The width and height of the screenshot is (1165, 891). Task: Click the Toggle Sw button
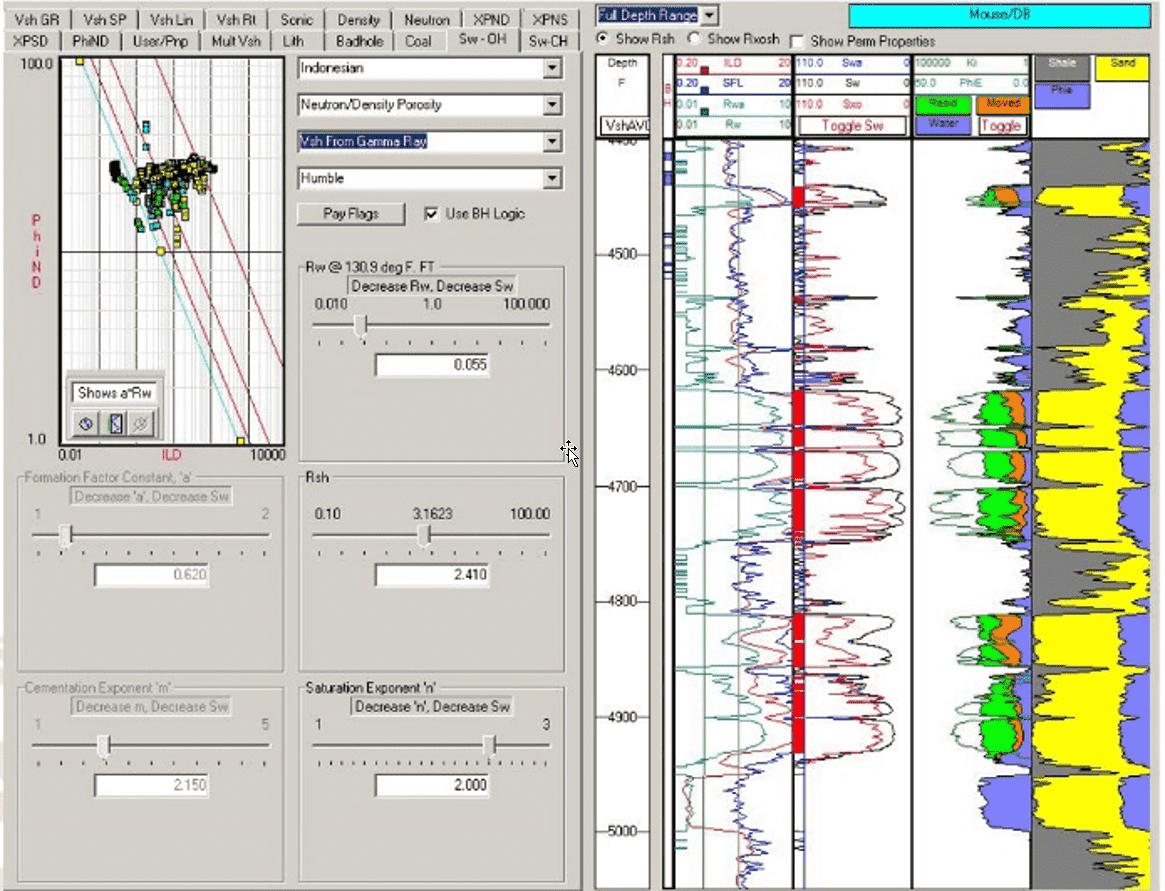coord(852,126)
